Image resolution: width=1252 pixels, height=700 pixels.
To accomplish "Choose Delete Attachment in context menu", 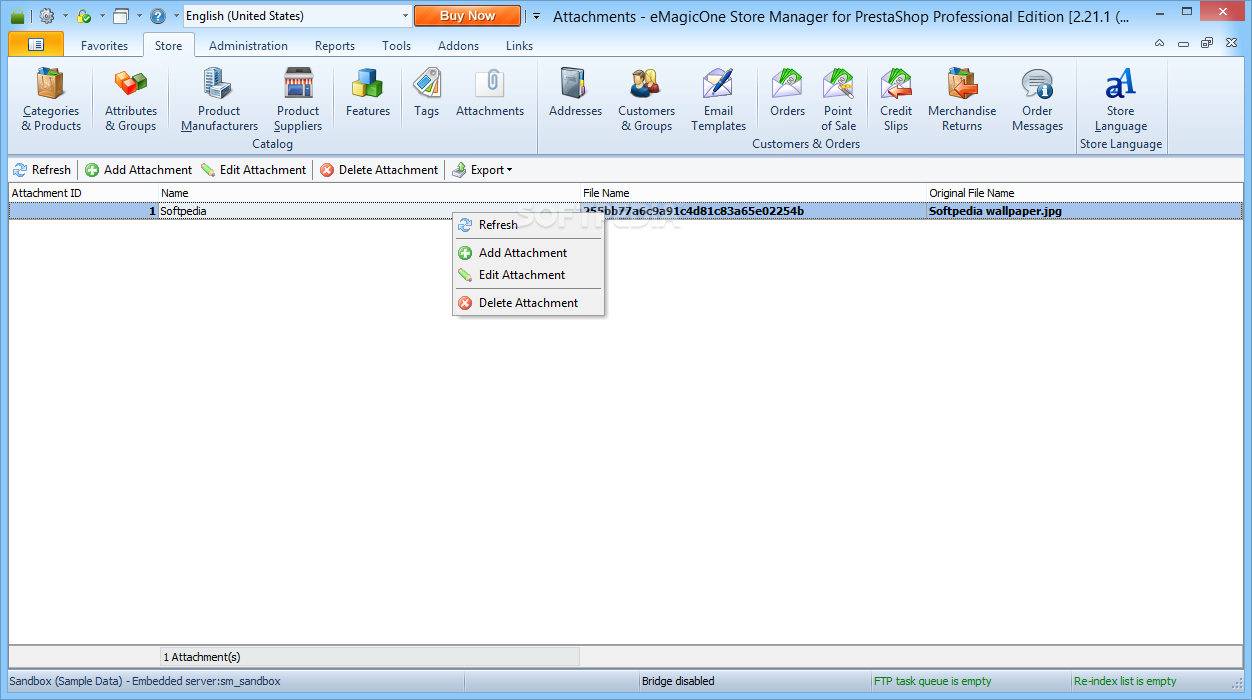I will click(528, 303).
